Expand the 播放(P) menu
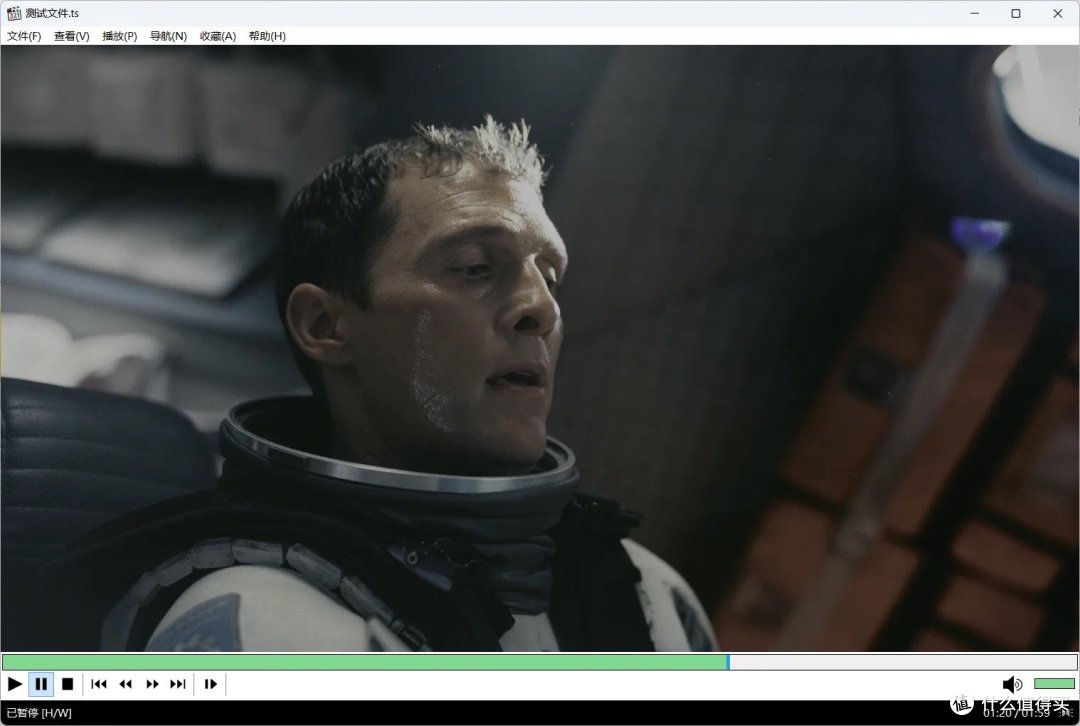1080x726 pixels. tap(120, 36)
